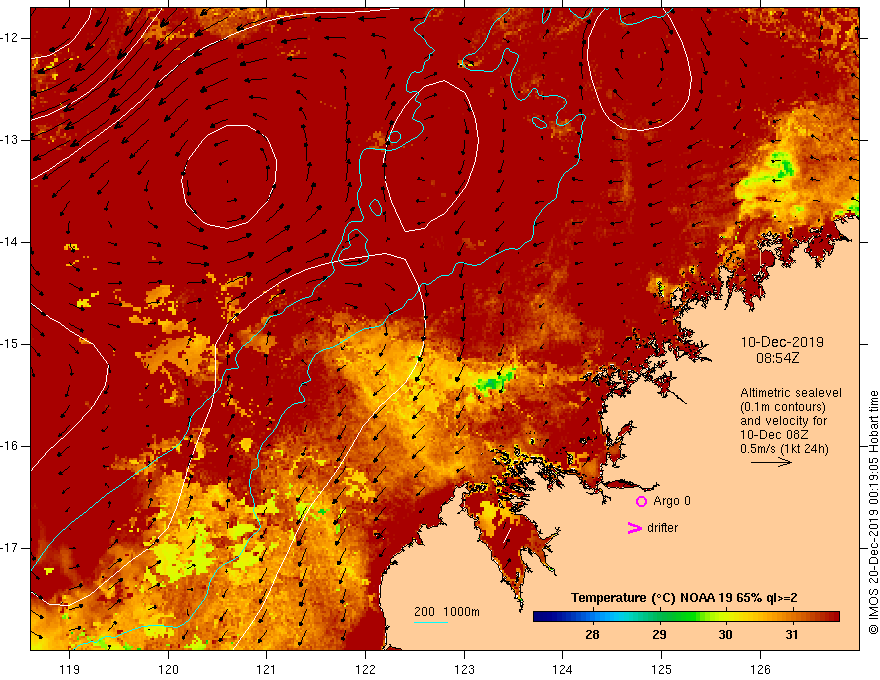Click the 30 colorbar tick label
The height and width of the screenshot is (680, 880).
(725, 635)
